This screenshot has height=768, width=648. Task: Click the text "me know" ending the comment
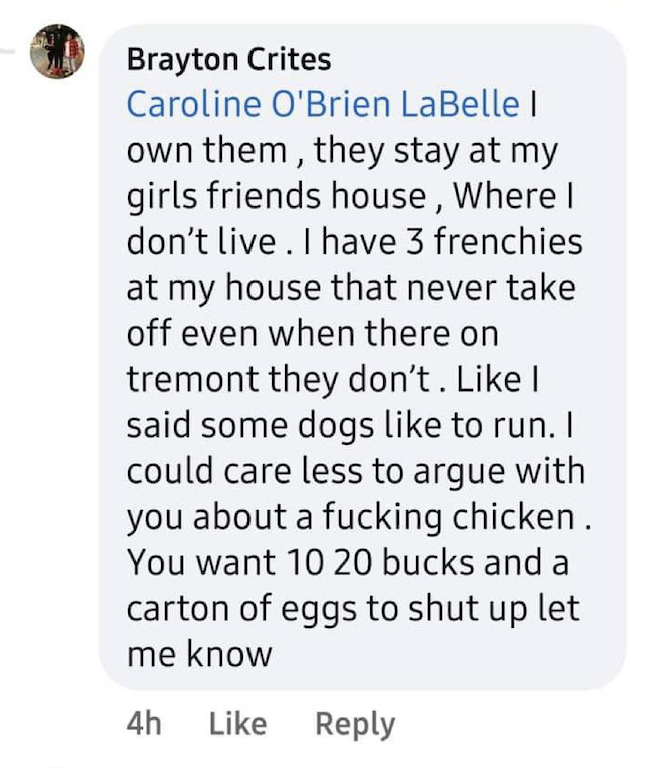199,654
